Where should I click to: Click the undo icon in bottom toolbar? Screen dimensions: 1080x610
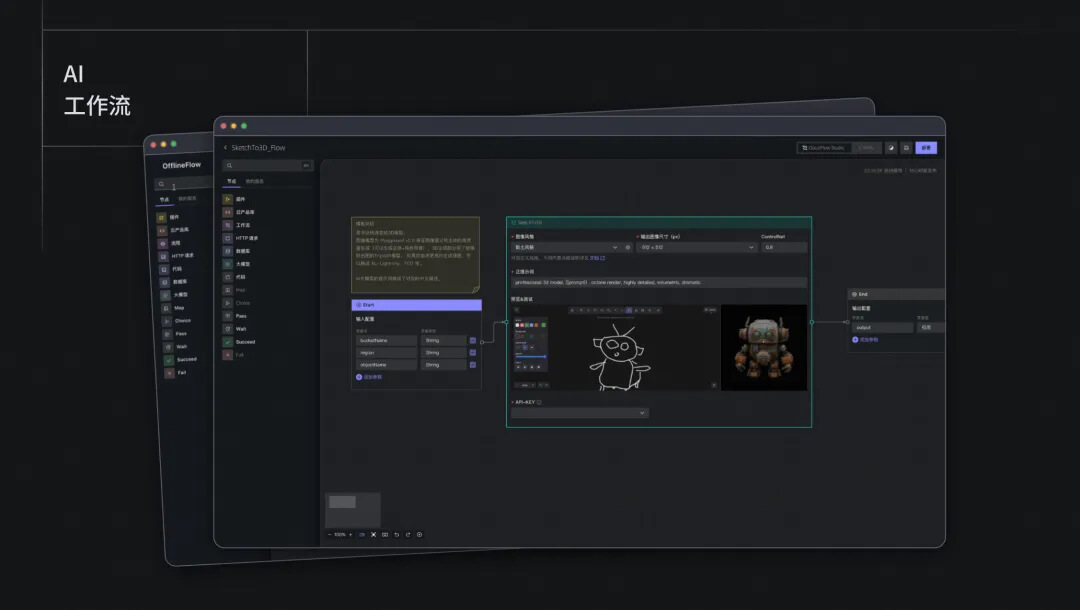point(396,534)
